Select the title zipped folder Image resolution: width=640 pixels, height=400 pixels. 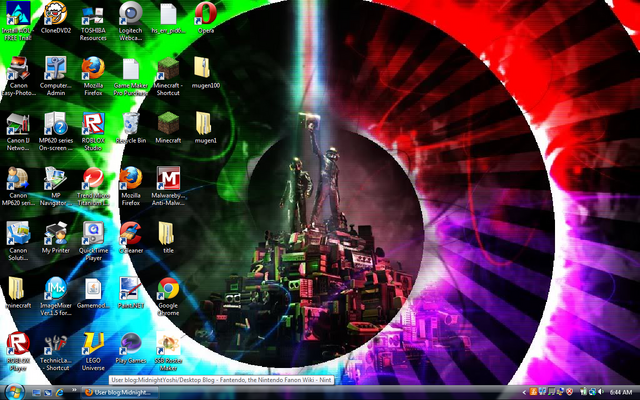(168, 238)
